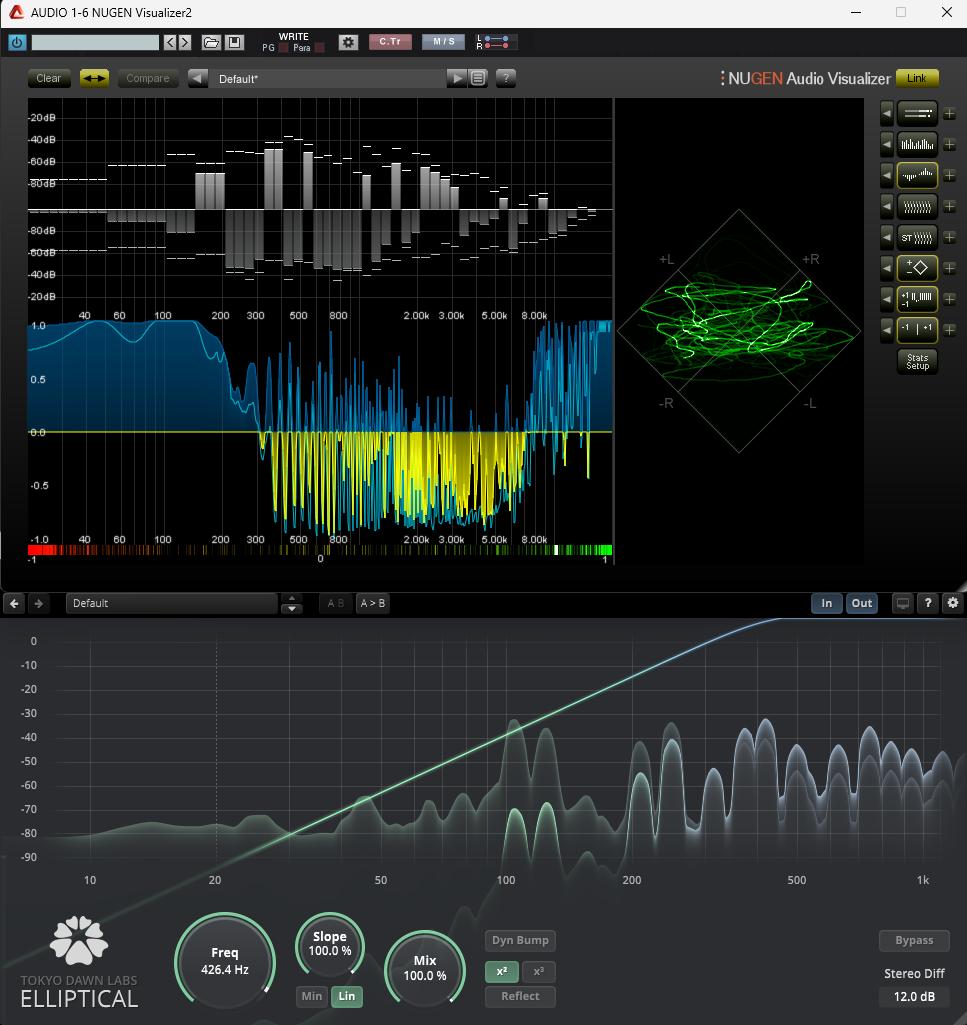Screen dimensions: 967x1025
Task: Open the Elliptical display monitor icon
Action: tap(902, 603)
